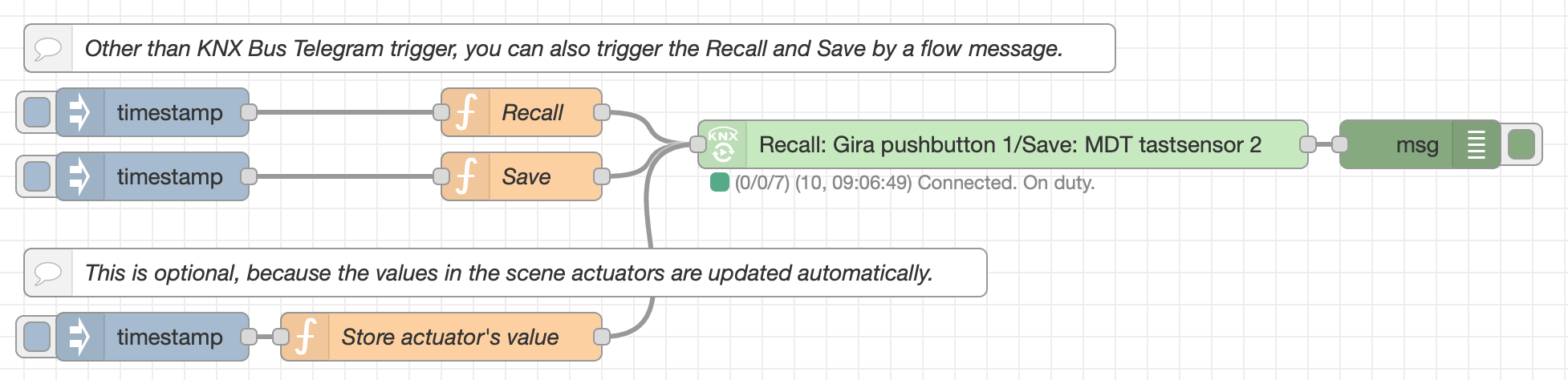This screenshot has height=380, width=1568.
Task: Click the KNX icon on the scene node
Action: (723, 144)
